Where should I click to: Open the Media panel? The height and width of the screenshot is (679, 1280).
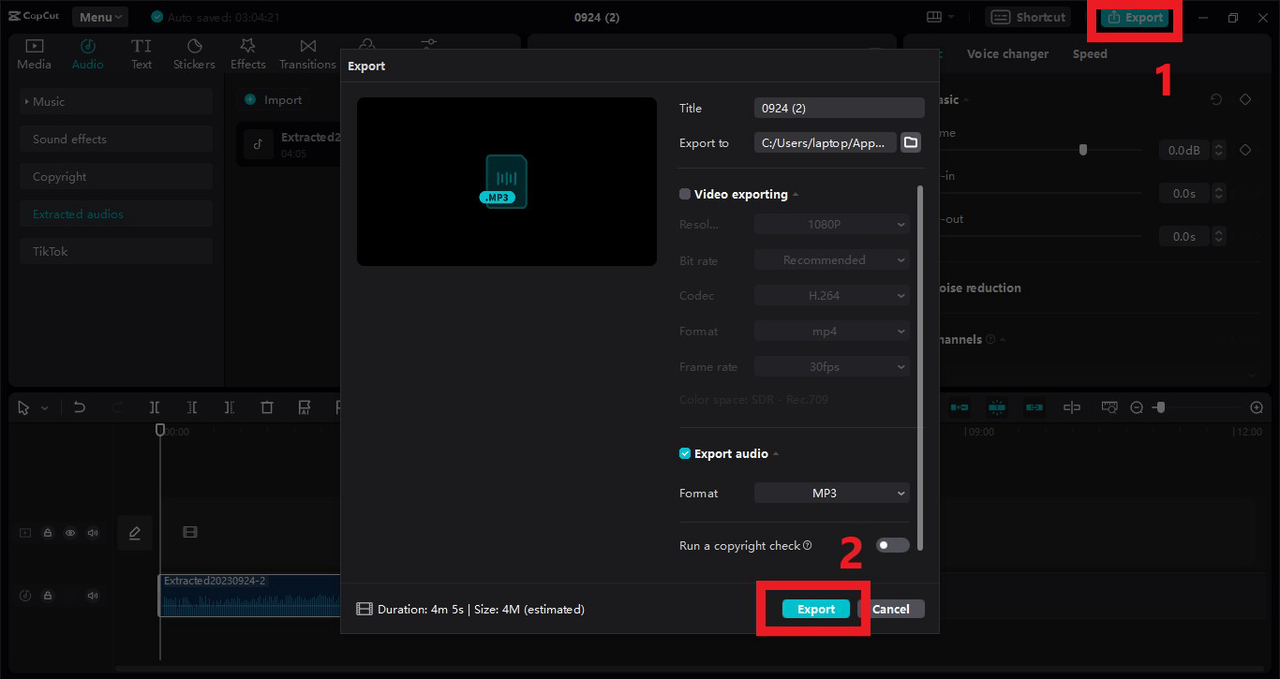click(34, 54)
